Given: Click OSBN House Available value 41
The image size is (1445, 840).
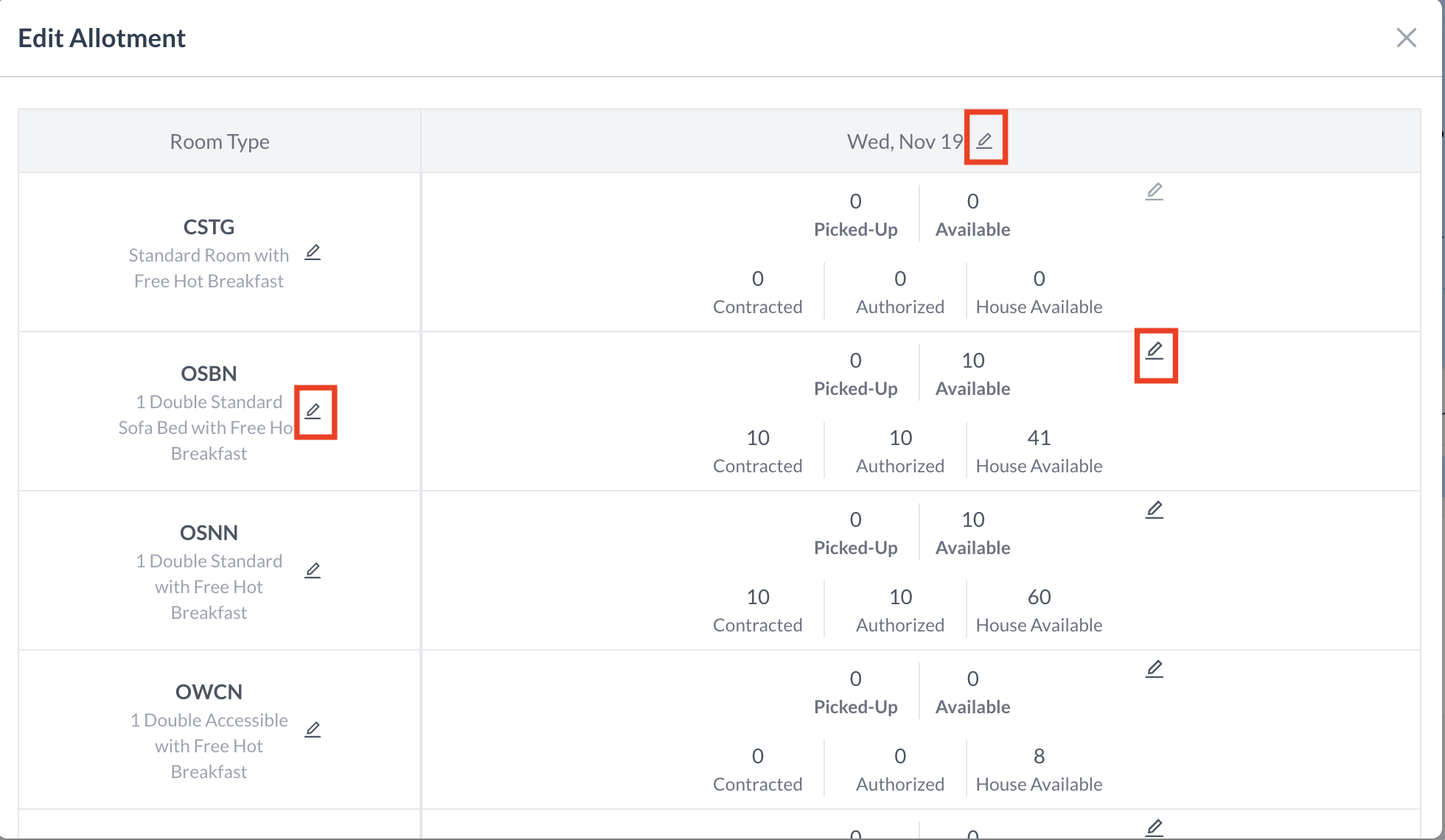Looking at the screenshot, I should 1039,438.
